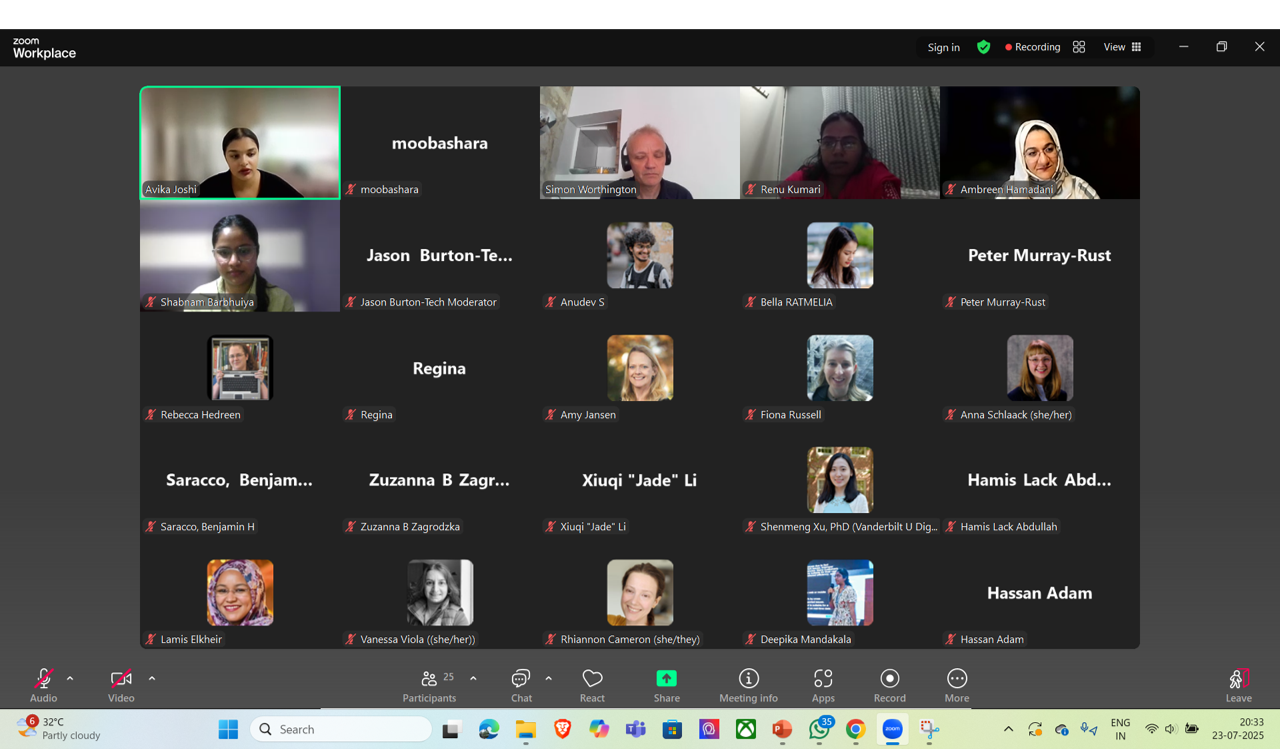1280x749 pixels.
Task: Open the More options menu
Action: click(x=957, y=685)
